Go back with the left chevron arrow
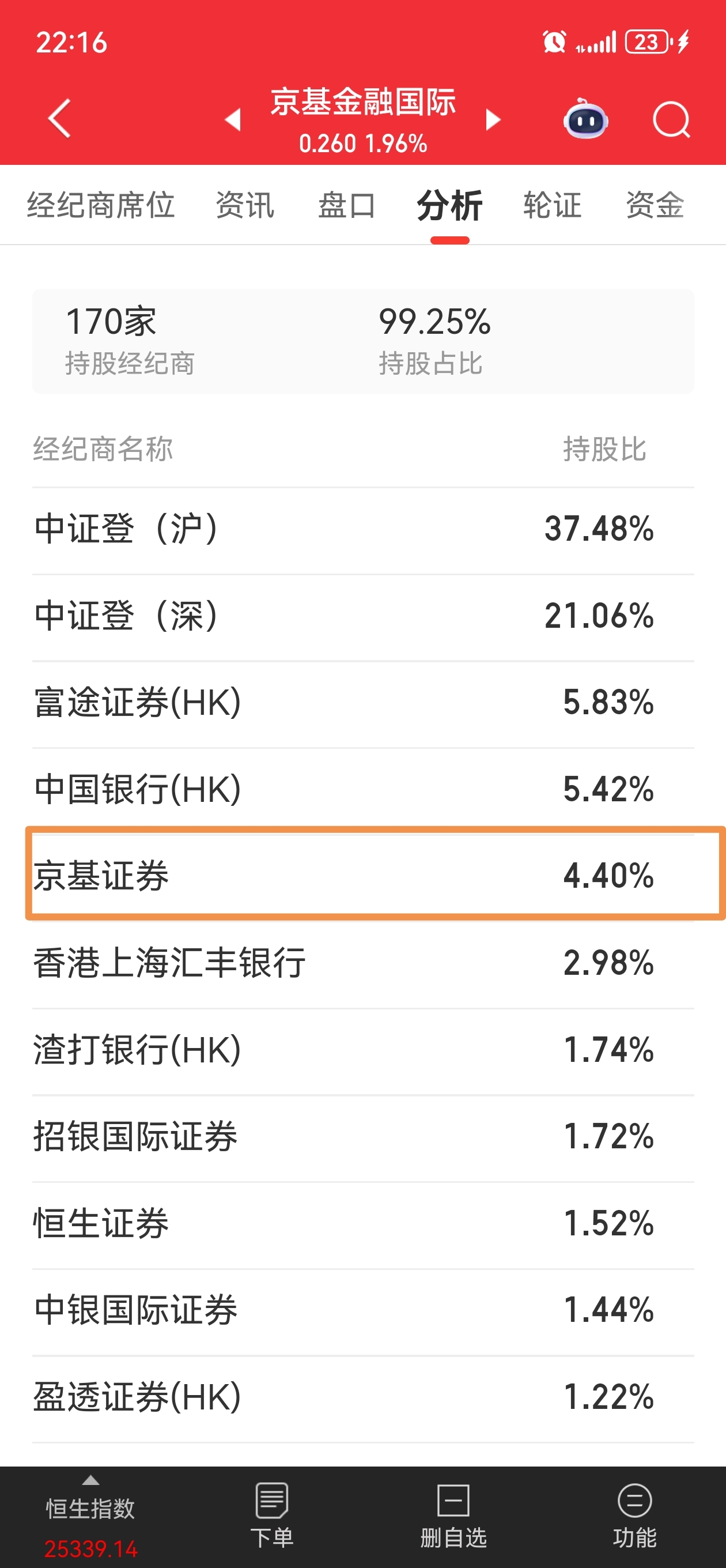 pyautogui.click(x=60, y=119)
